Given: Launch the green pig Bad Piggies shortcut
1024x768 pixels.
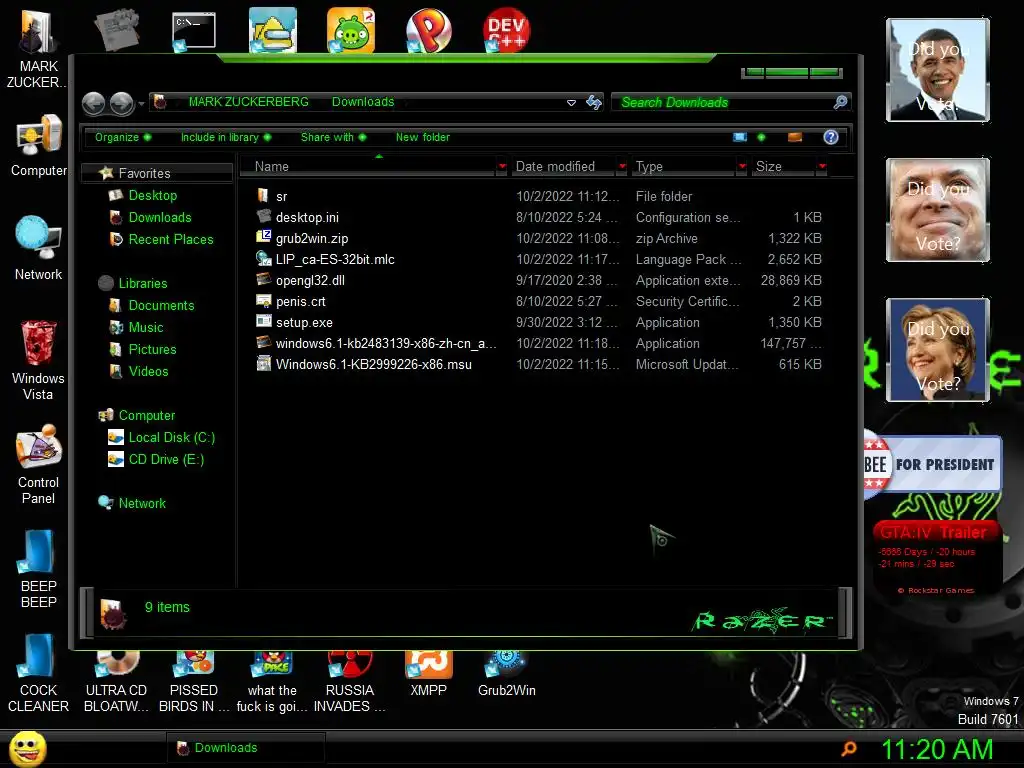Looking at the screenshot, I should tap(351, 30).
